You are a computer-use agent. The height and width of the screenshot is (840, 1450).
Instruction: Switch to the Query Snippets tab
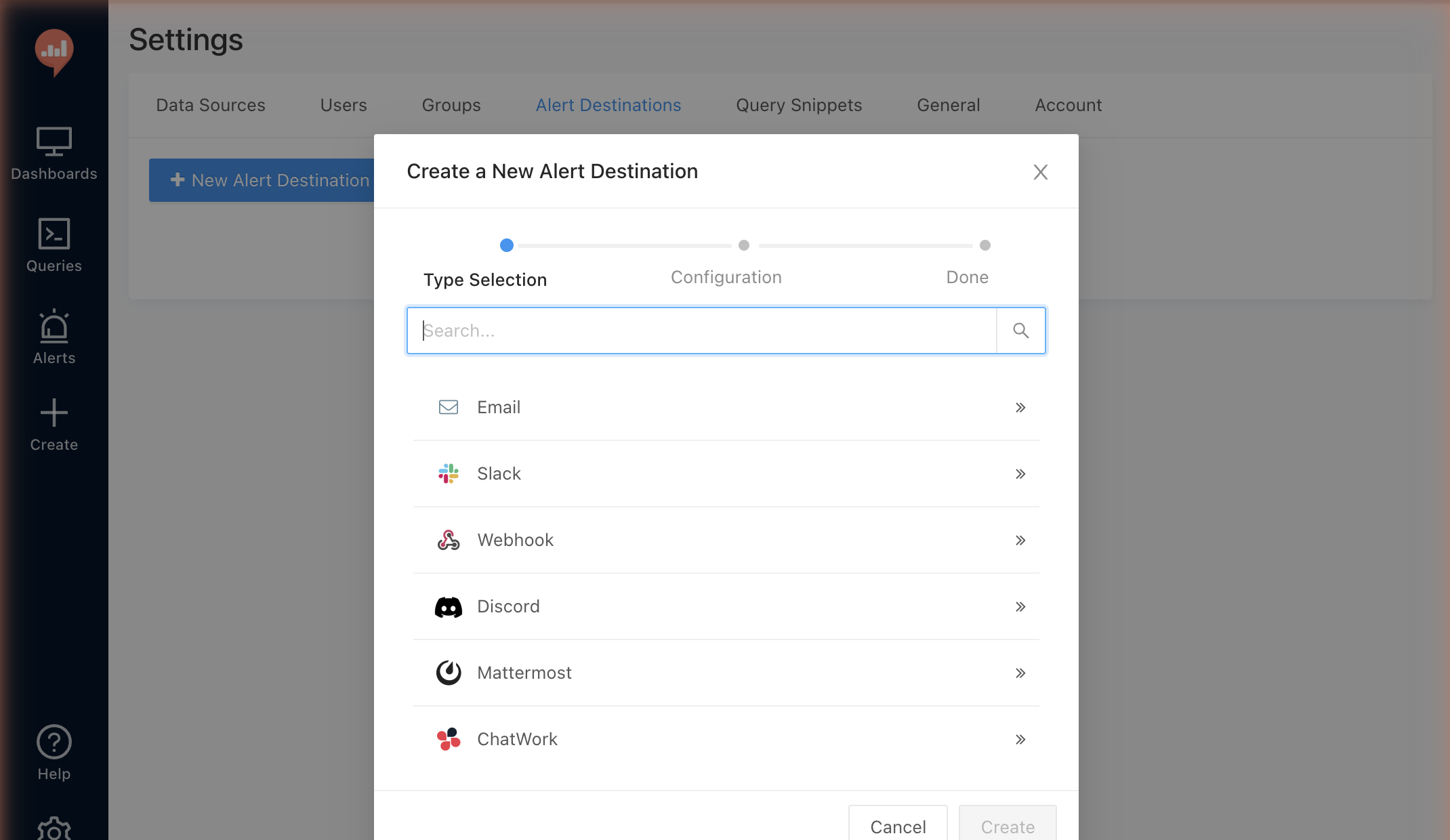(799, 105)
